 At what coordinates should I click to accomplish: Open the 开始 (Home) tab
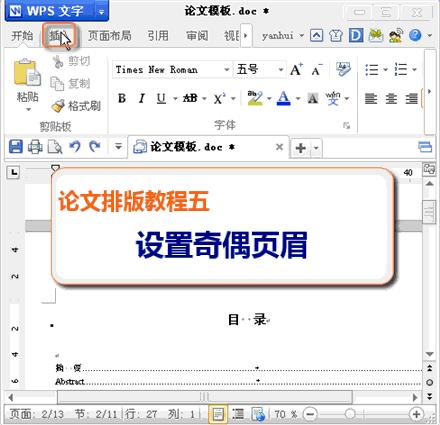coord(22,36)
